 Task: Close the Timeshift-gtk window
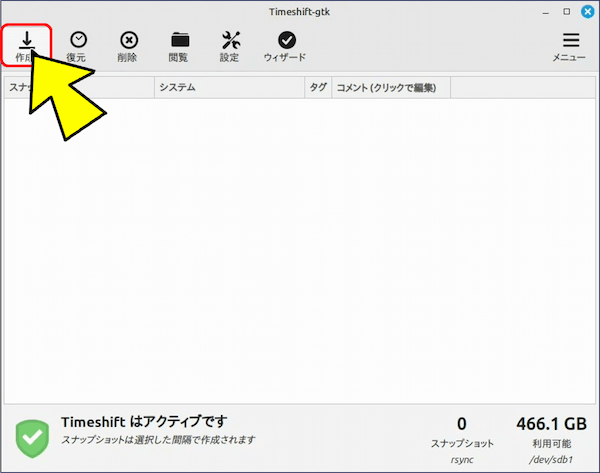pos(586,12)
